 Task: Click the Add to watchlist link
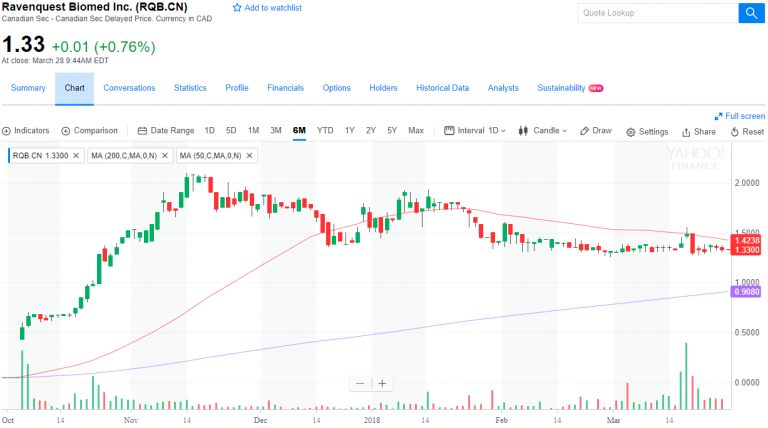[273, 8]
